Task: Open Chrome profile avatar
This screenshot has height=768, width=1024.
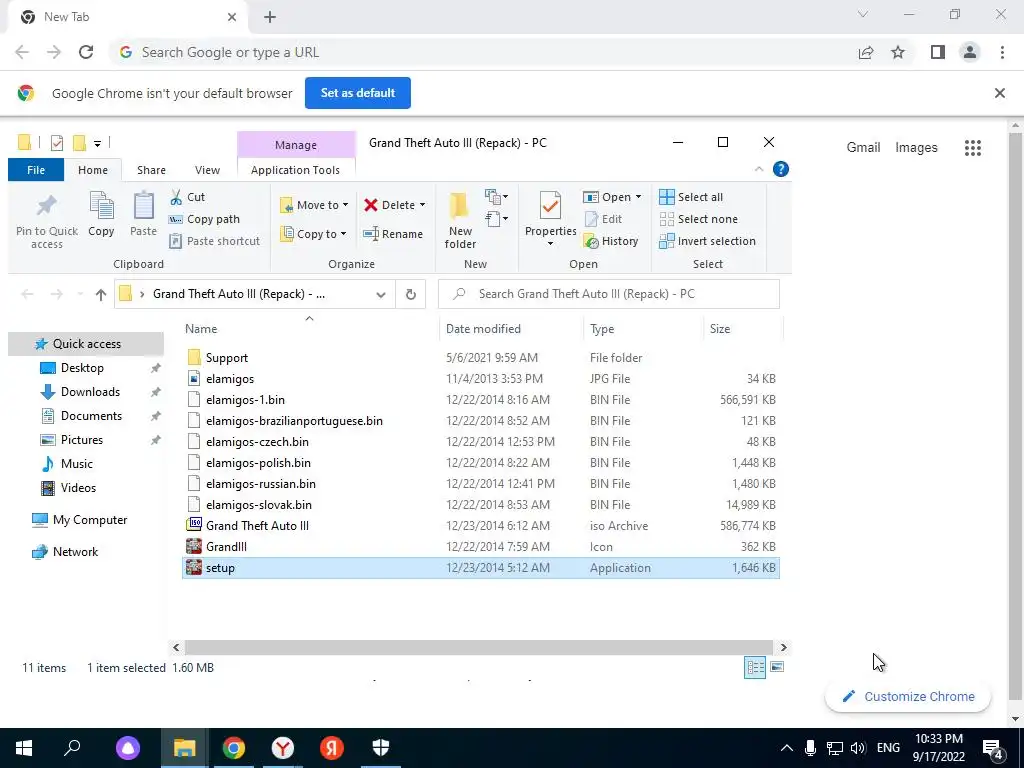Action: tap(970, 52)
